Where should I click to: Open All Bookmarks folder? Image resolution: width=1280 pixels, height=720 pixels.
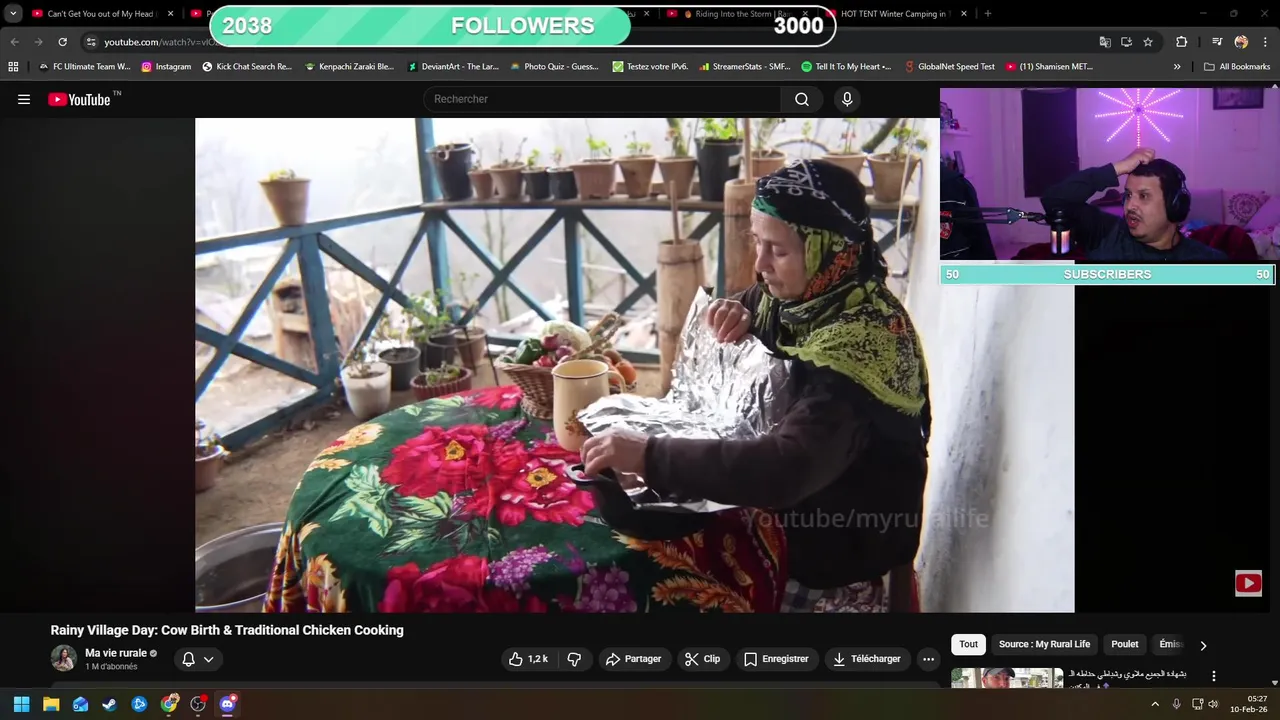1237,67
